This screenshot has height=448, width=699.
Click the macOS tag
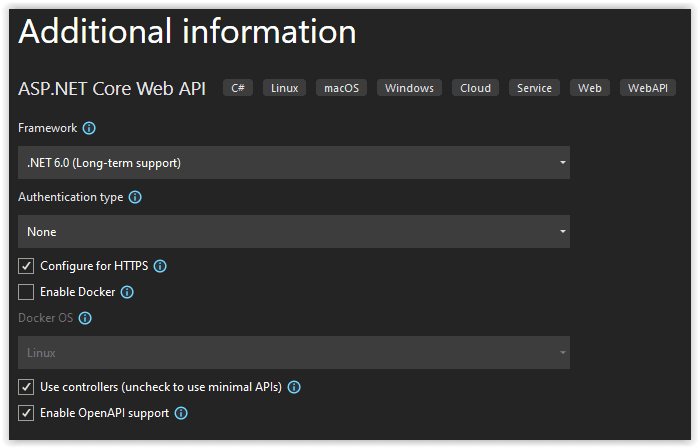[341, 88]
